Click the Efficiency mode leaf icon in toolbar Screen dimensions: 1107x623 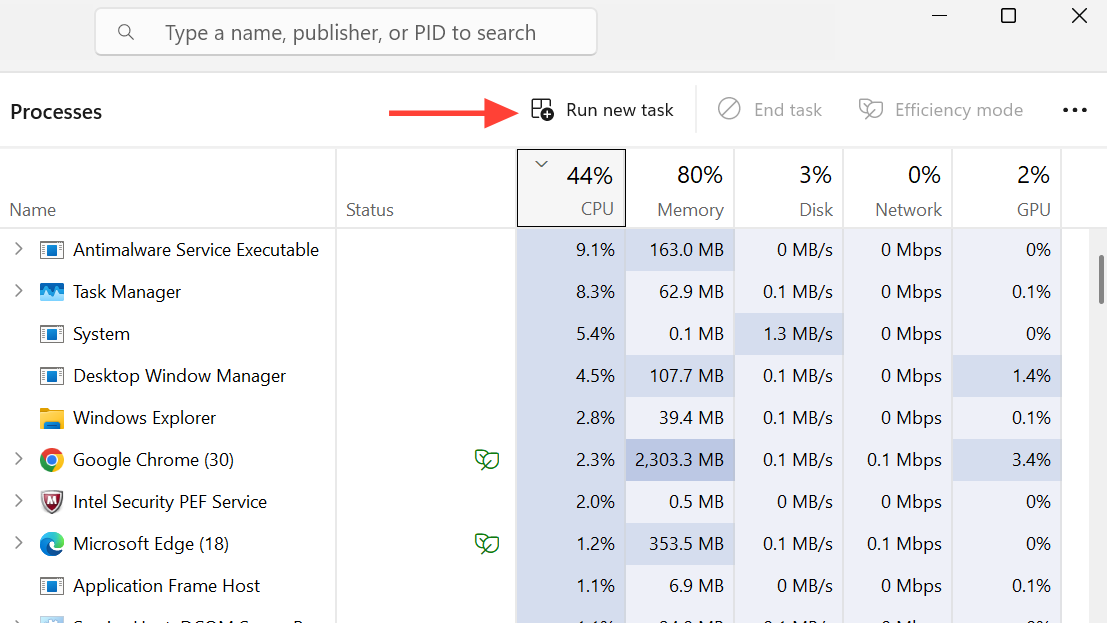pyautogui.click(x=870, y=109)
